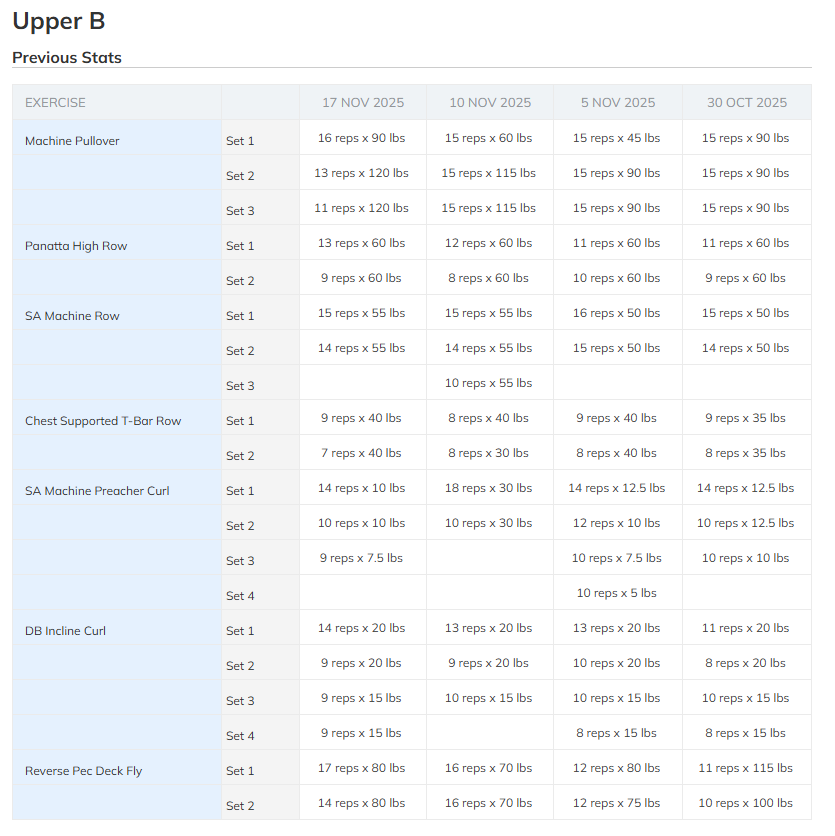Click the 10 reps x 5 lbs entry

pyautogui.click(x=616, y=593)
